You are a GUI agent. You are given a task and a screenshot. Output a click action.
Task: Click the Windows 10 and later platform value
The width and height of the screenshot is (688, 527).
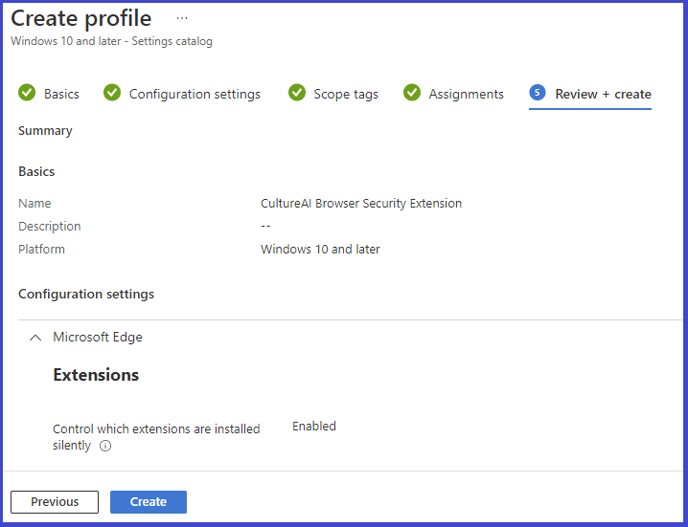320,249
